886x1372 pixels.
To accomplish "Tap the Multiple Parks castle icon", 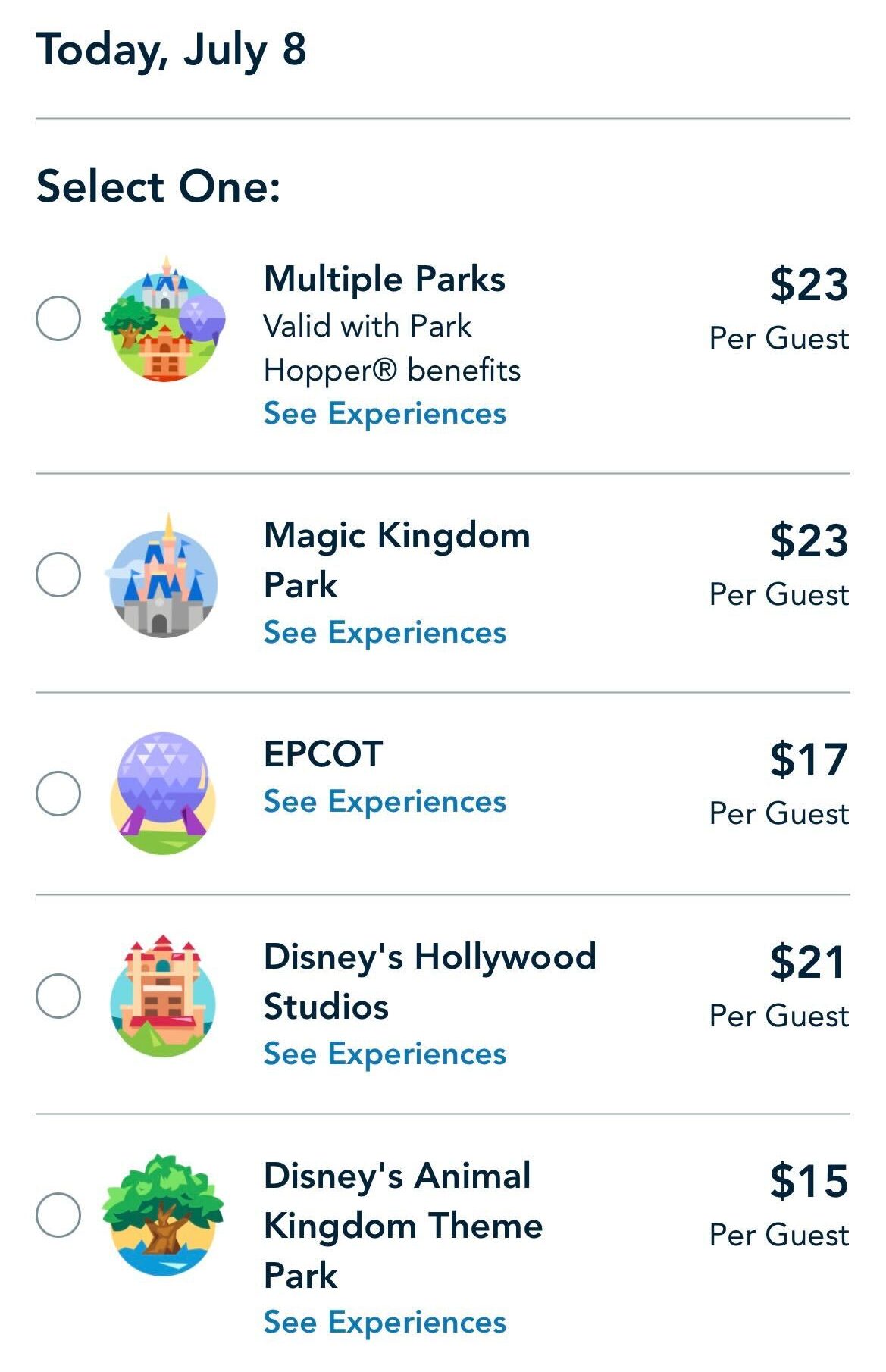I will [x=164, y=319].
